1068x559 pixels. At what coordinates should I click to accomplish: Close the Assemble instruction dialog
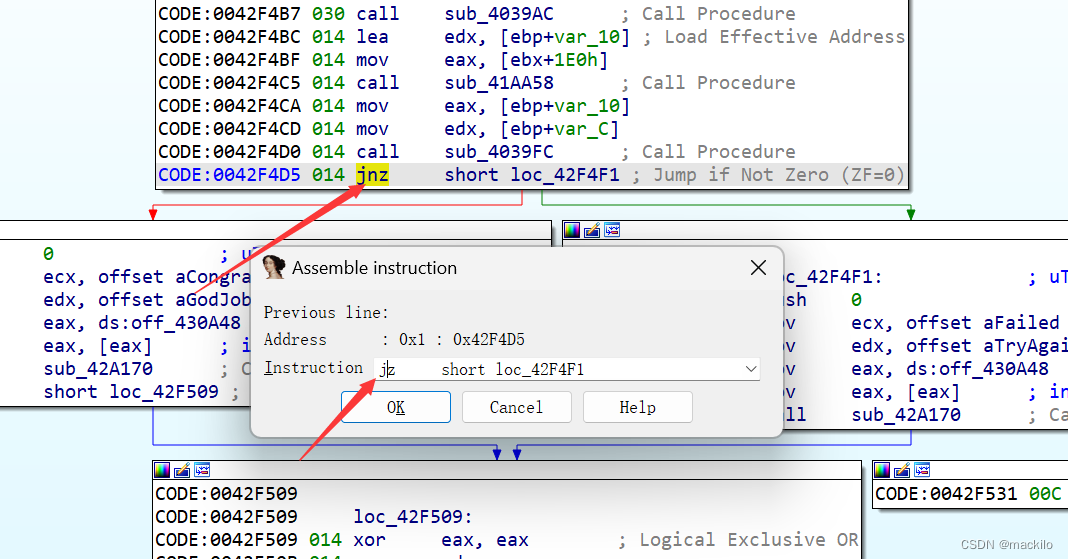[x=758, y=268]
